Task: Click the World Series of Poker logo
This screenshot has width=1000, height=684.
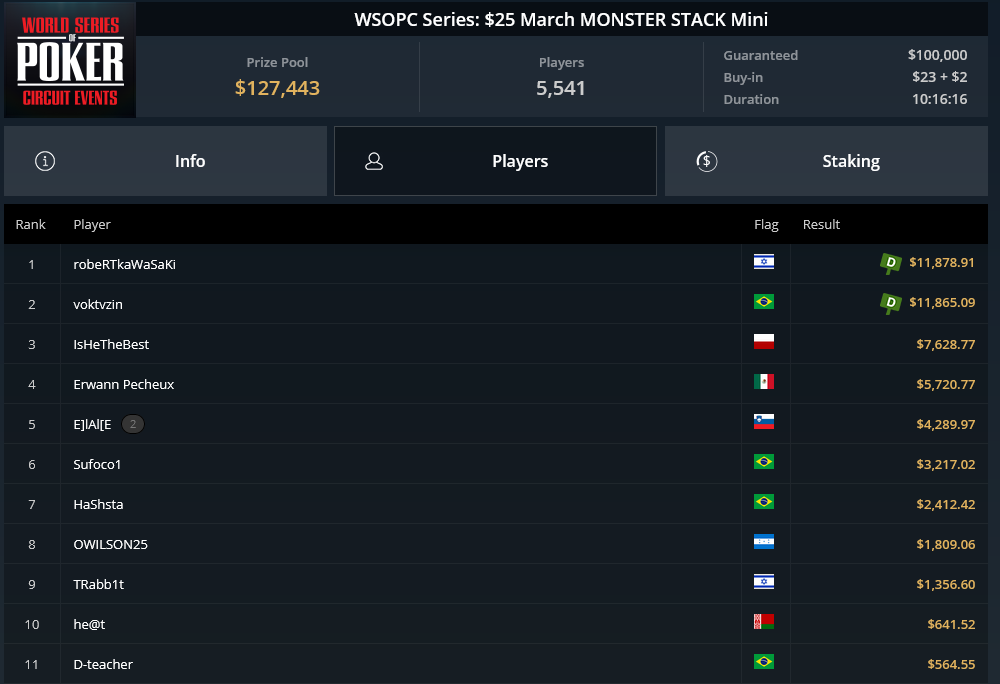Action: (70, 60)
